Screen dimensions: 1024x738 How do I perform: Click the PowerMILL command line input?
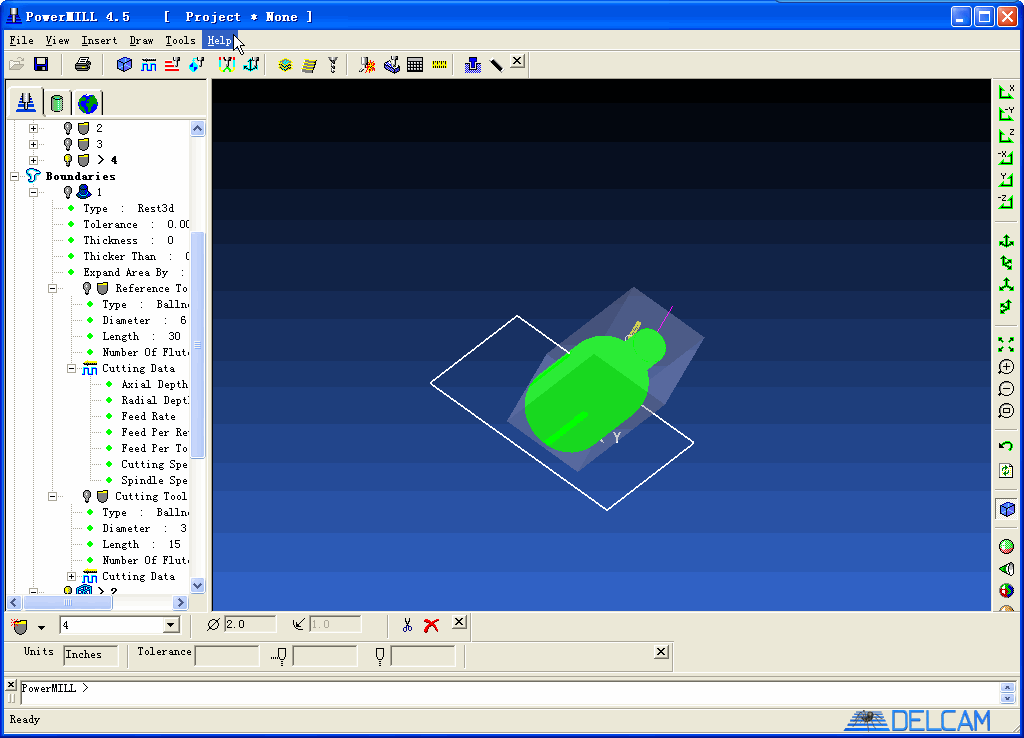pyautogui.click(x=509, y=692)
